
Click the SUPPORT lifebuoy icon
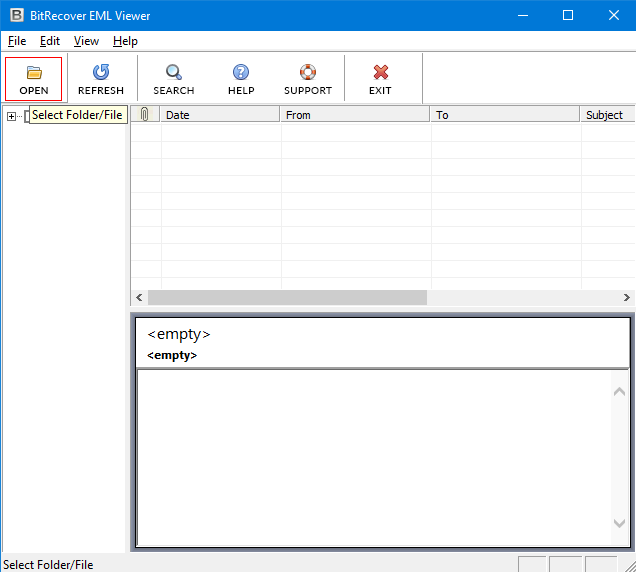coord(308,72)
